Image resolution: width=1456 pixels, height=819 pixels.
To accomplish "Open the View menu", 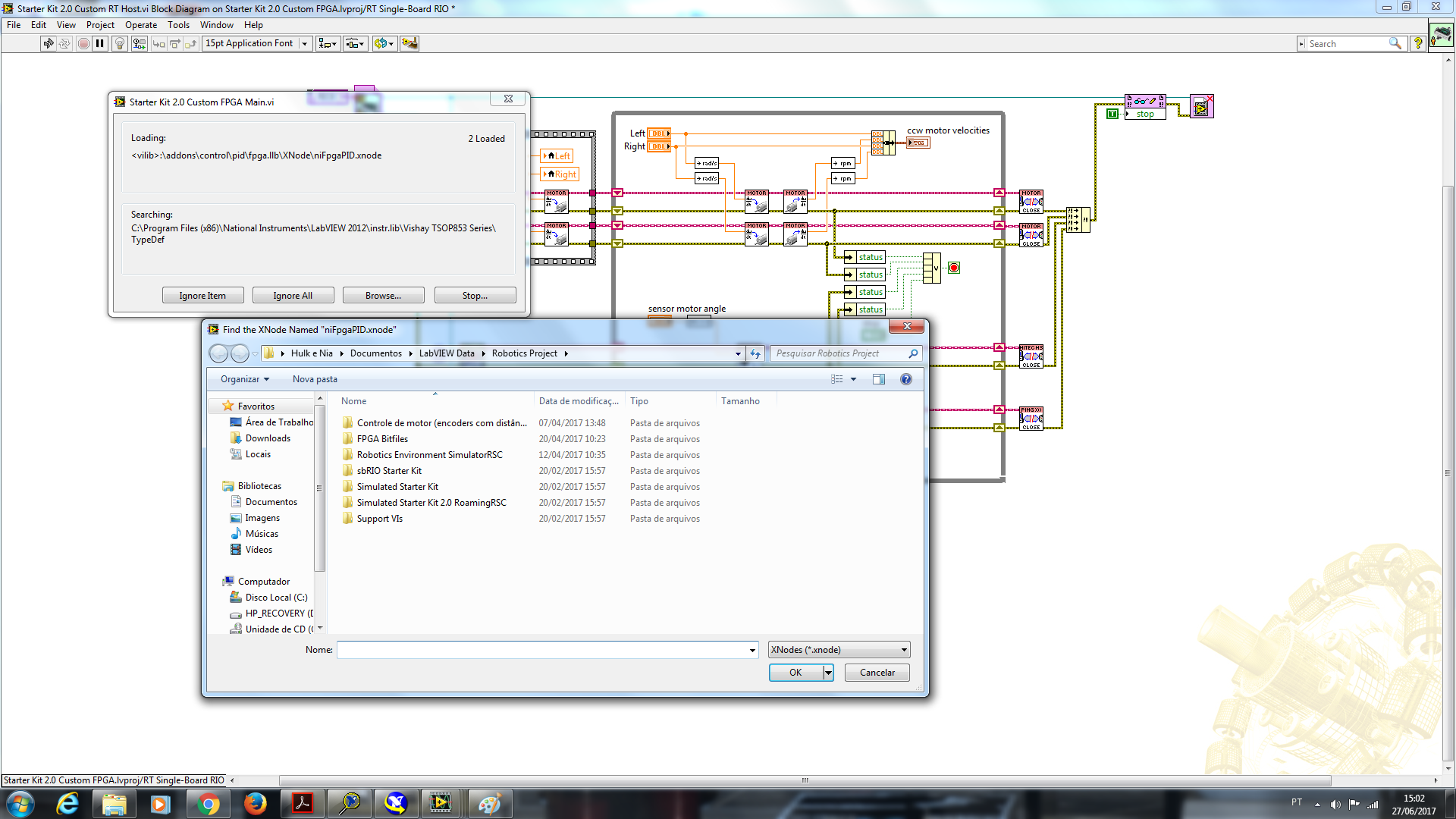I will pos(66,25).
